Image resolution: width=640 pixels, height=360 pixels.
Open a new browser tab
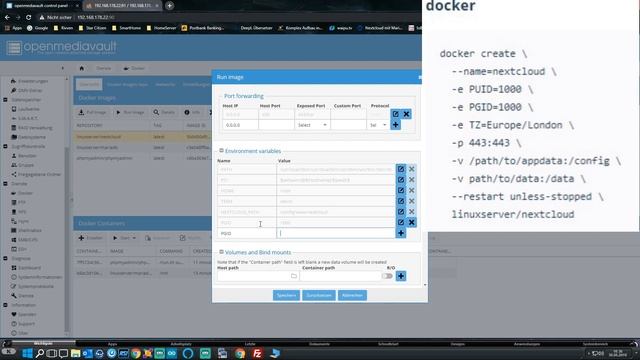169,6
